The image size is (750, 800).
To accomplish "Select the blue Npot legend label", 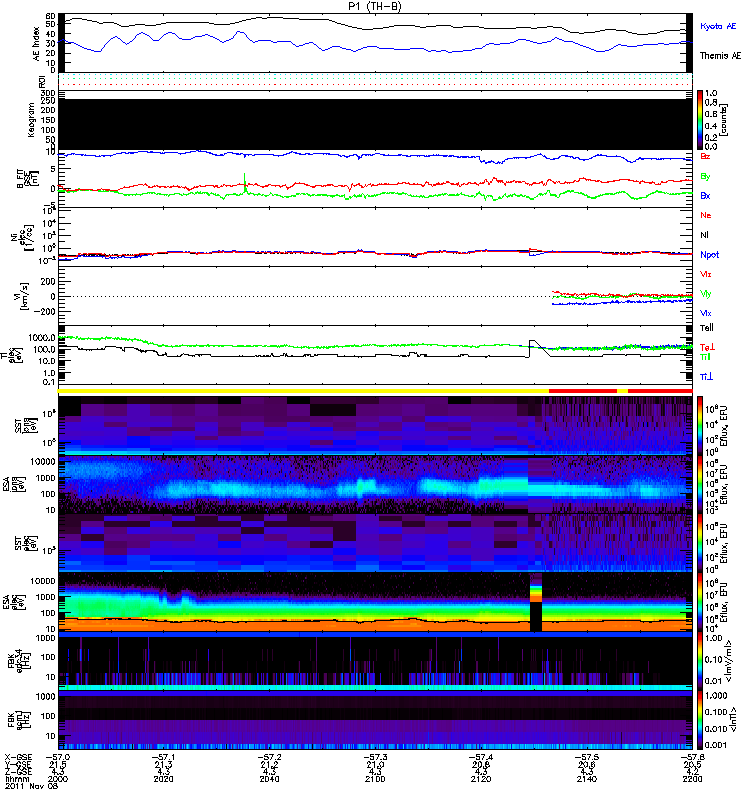I will [x=710, y=255].
